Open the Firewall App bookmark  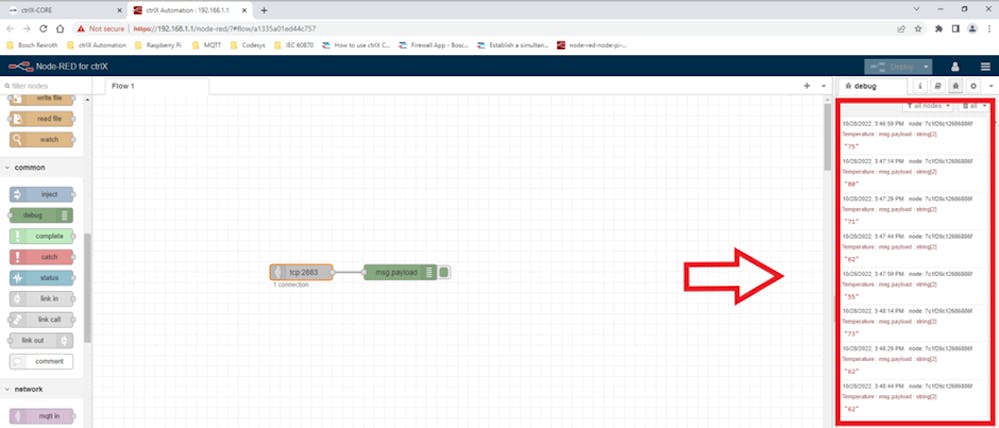[434, 45]
